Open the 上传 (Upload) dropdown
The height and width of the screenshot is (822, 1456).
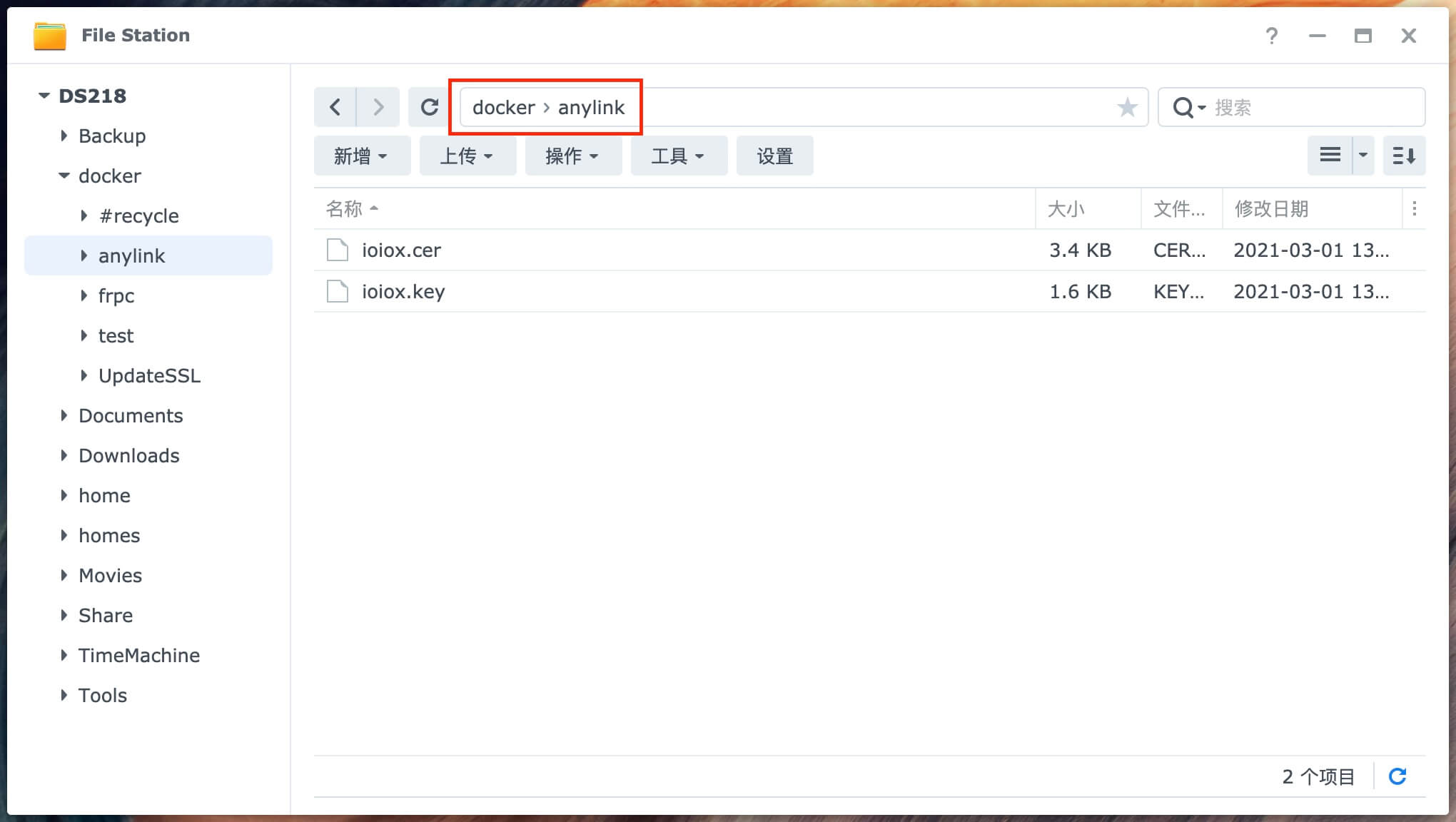pos(467,156)
